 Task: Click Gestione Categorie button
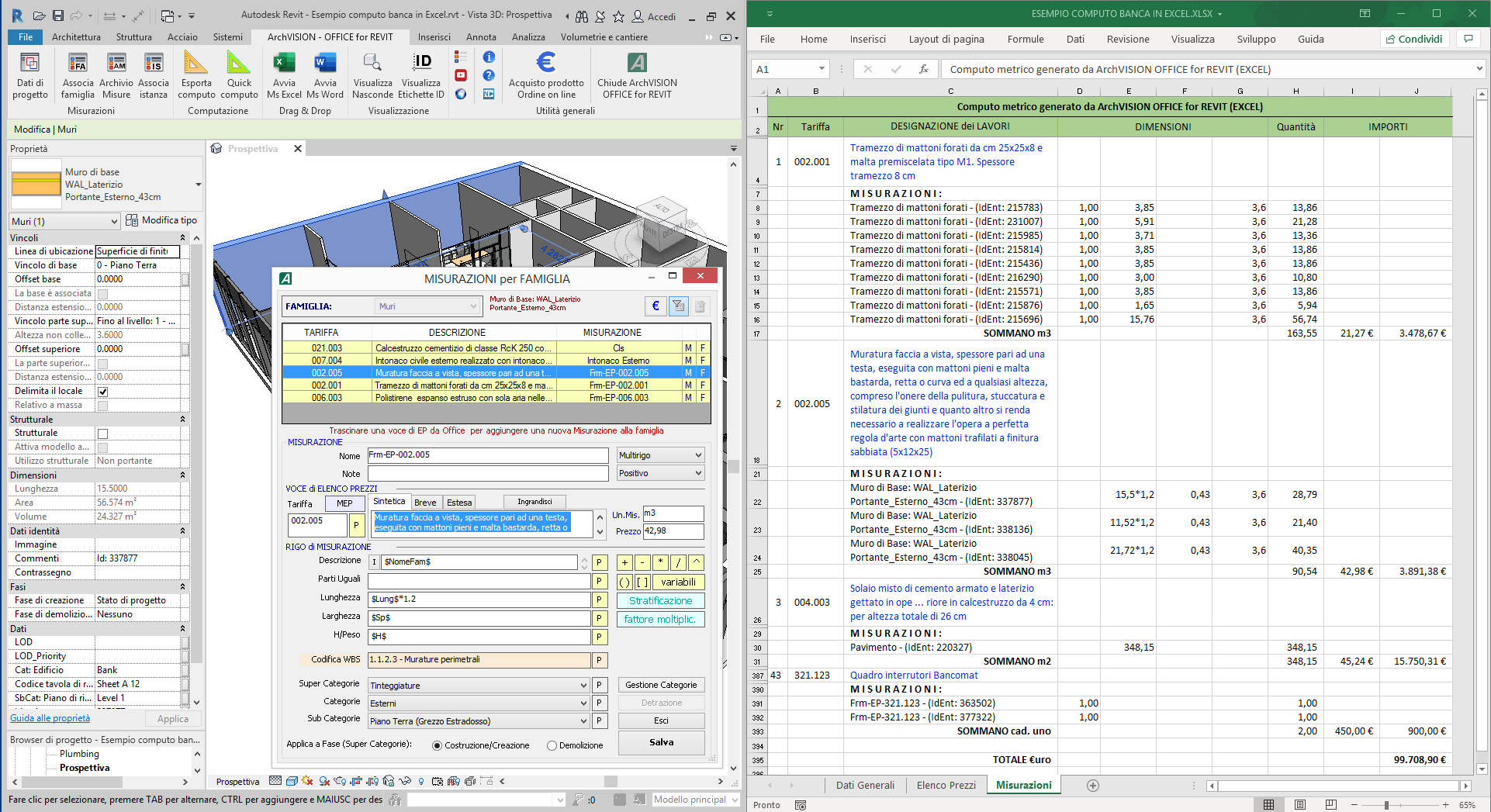(x=661, y=685)
